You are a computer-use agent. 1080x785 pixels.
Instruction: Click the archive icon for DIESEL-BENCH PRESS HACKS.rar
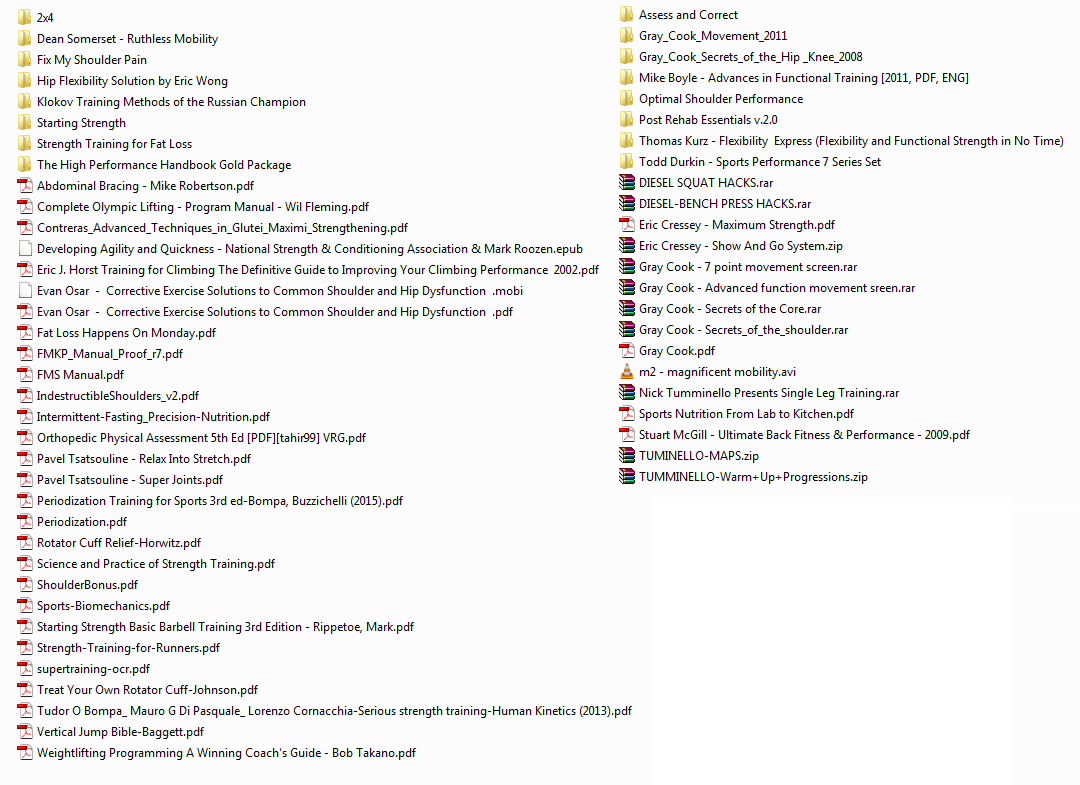pos(627,203)
